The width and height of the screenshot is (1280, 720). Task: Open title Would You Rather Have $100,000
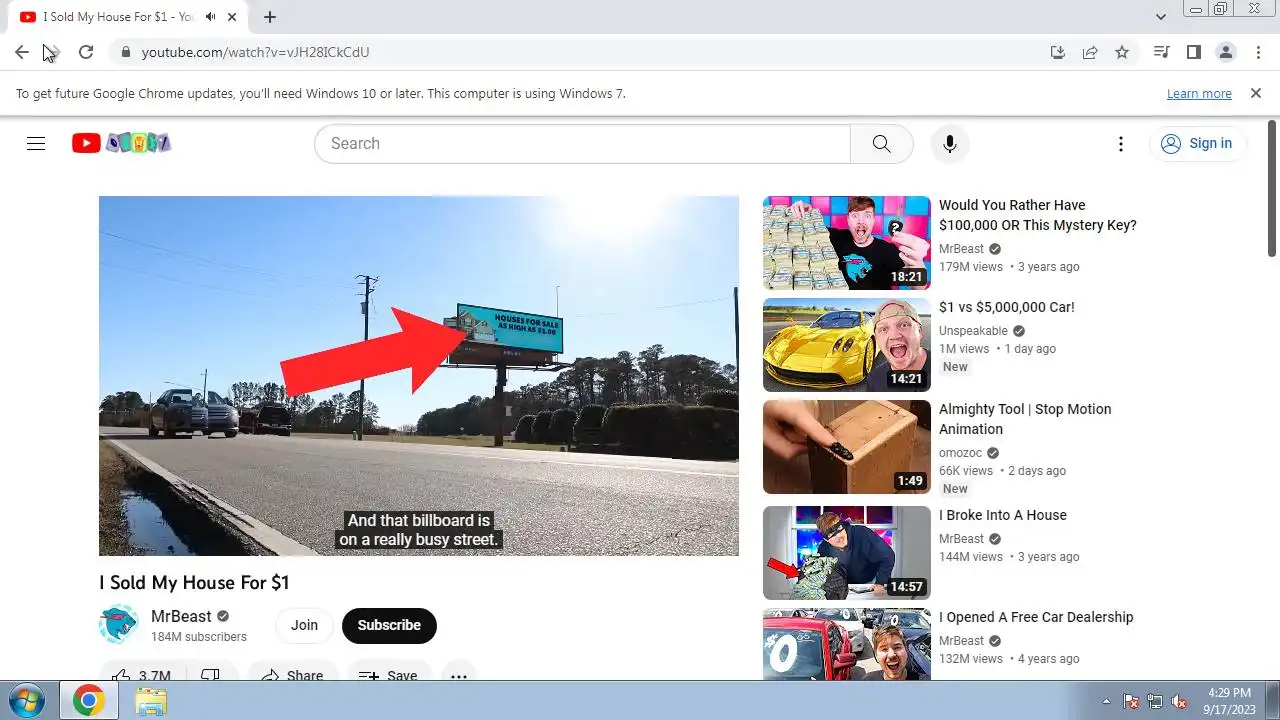pos(1038,215)
